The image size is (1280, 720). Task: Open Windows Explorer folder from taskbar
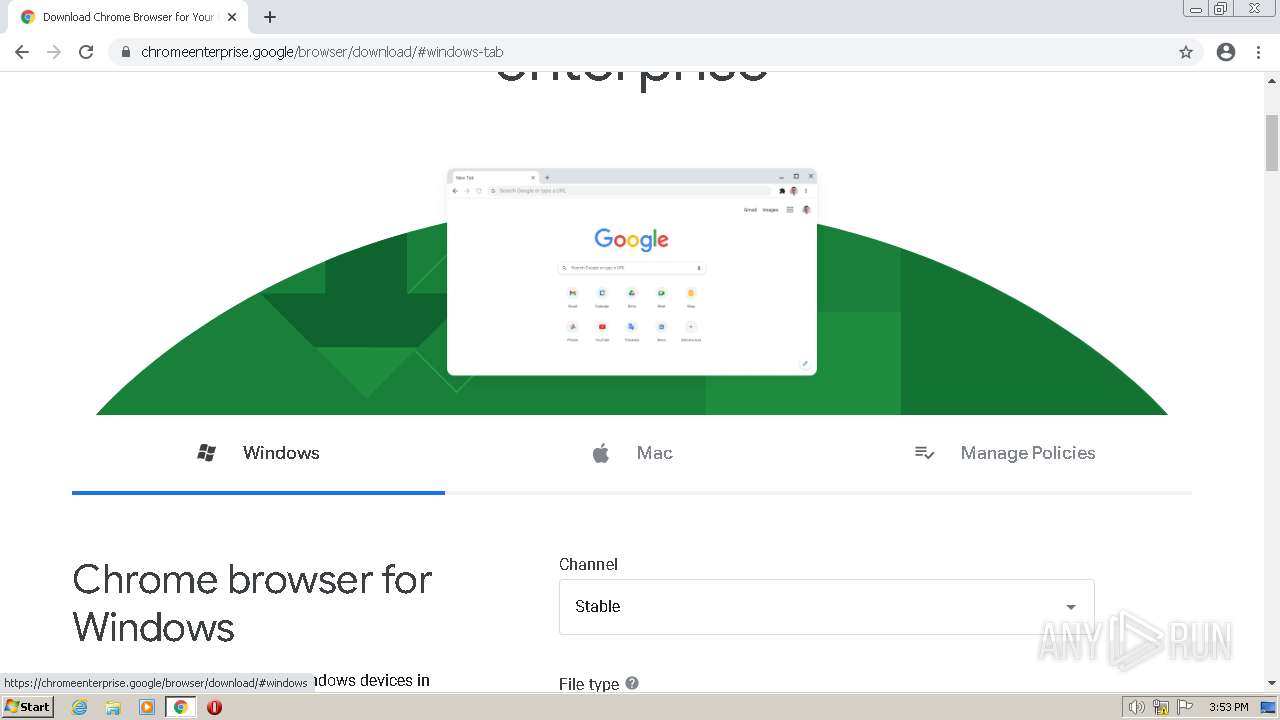(x=113, y=707)
